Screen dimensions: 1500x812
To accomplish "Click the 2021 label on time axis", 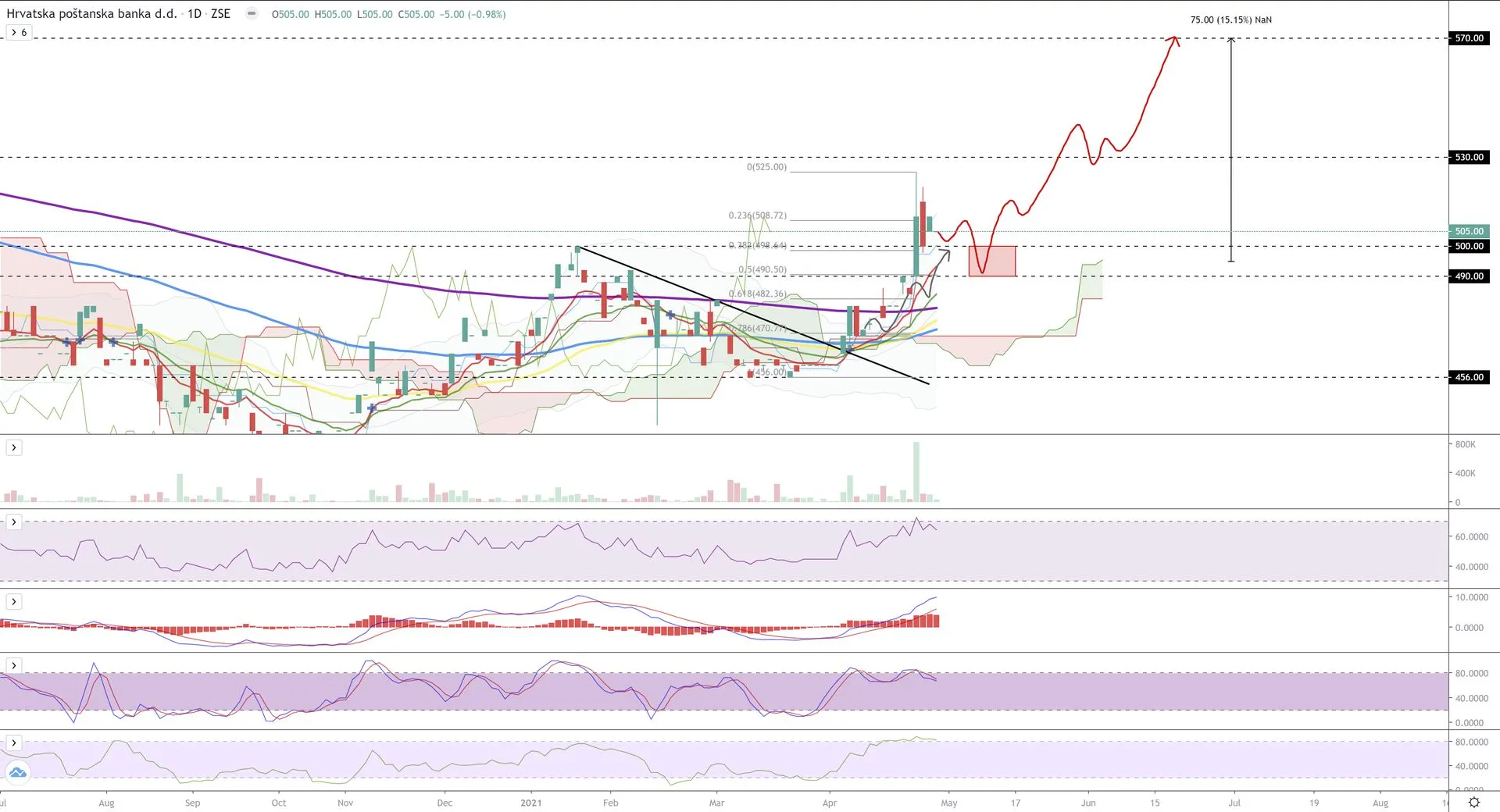I will [x=530, y=803].
